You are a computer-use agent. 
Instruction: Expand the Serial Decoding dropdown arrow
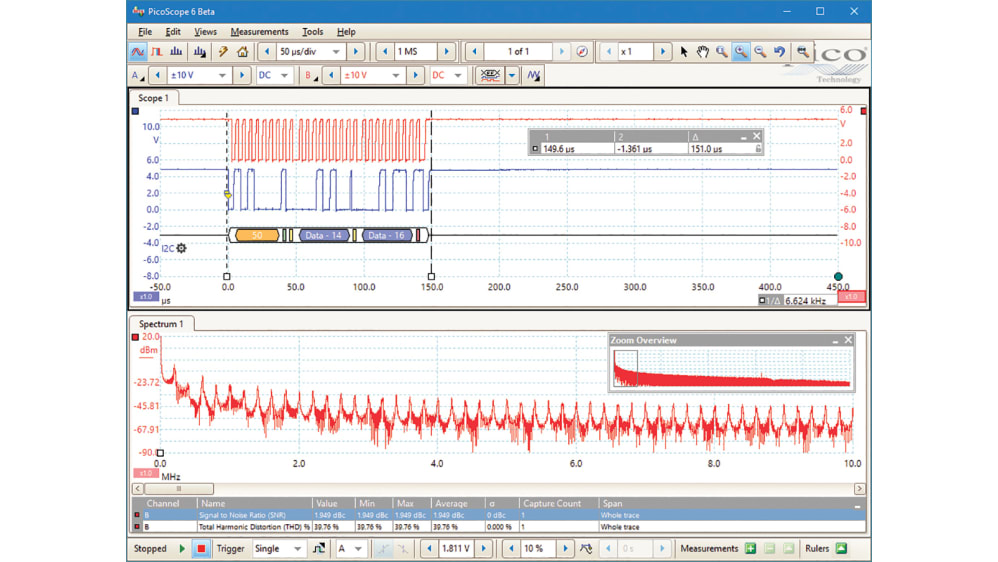(512, 76)
